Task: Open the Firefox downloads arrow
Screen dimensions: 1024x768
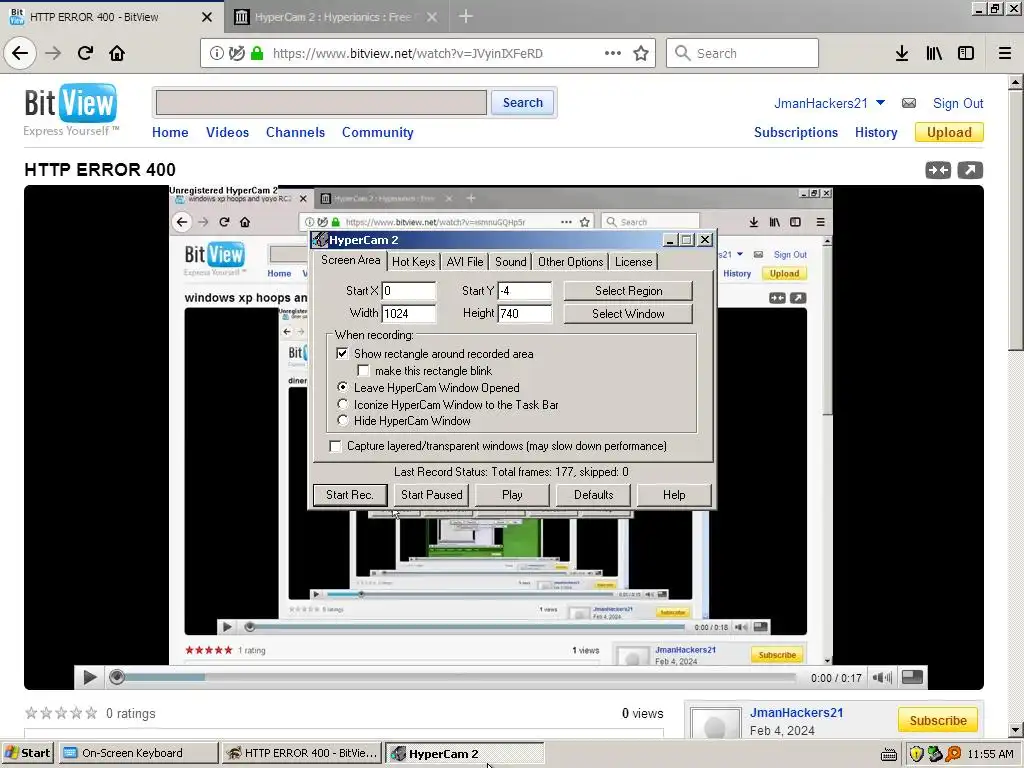Action: tap(902, 53)
